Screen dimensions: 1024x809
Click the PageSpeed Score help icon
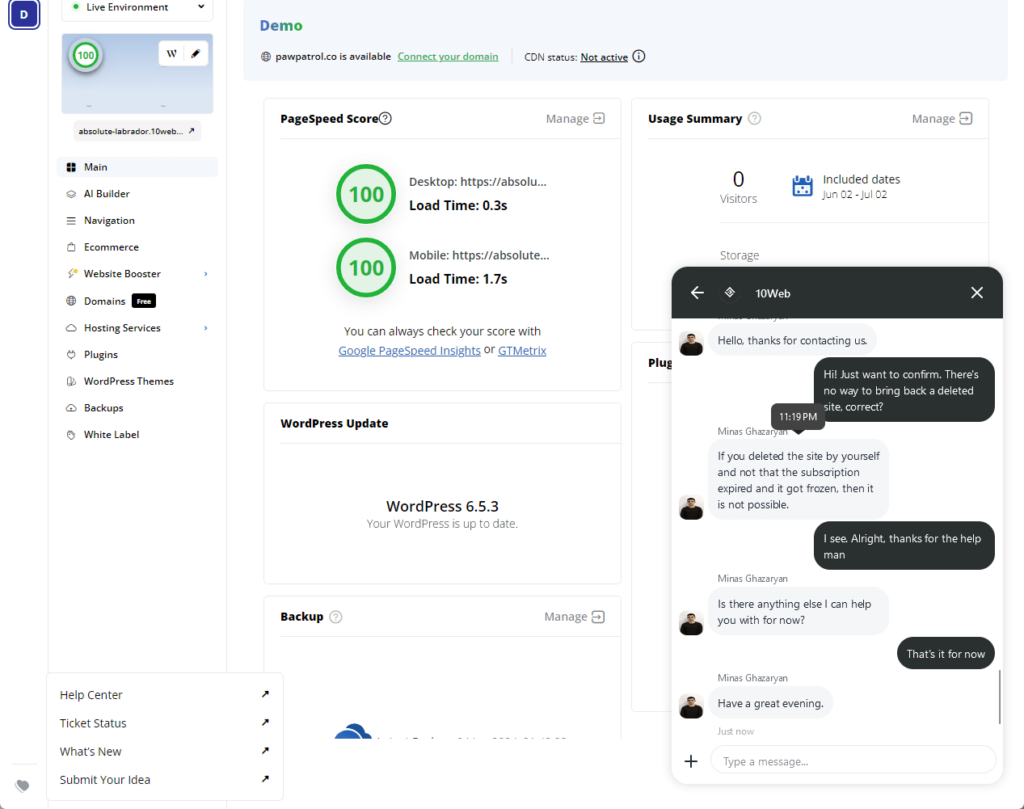[385, 118]
